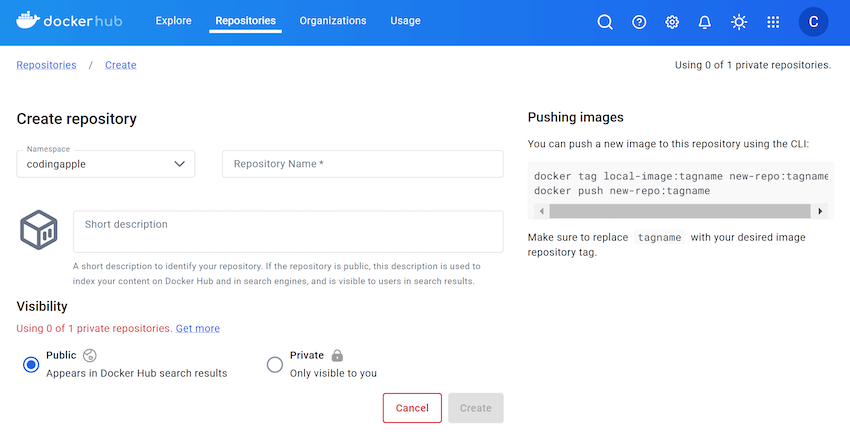
Task: Click the horizontal scrollbar thumb under code
Action: pyautogui.click(x=680, y=211)
